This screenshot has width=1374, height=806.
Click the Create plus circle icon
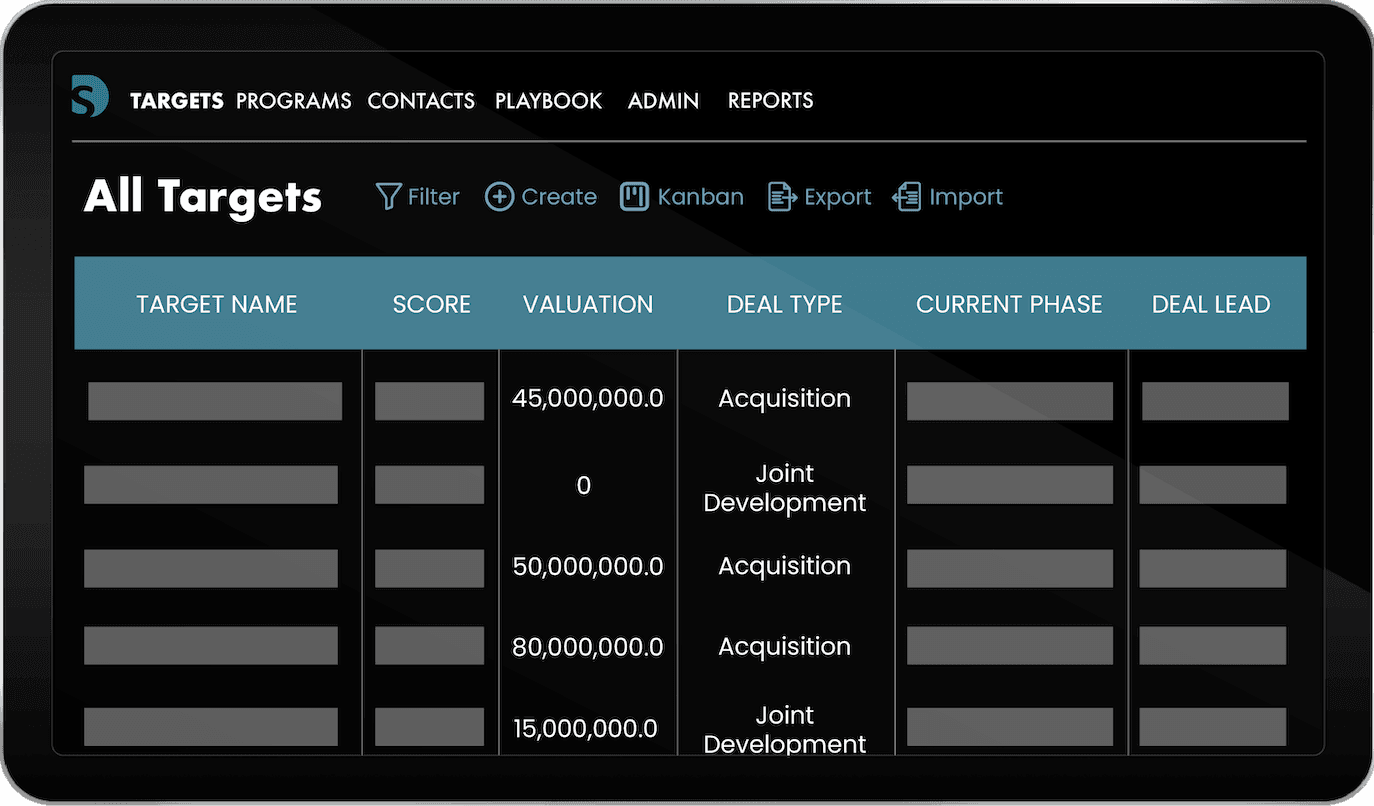tap(499, 197)
